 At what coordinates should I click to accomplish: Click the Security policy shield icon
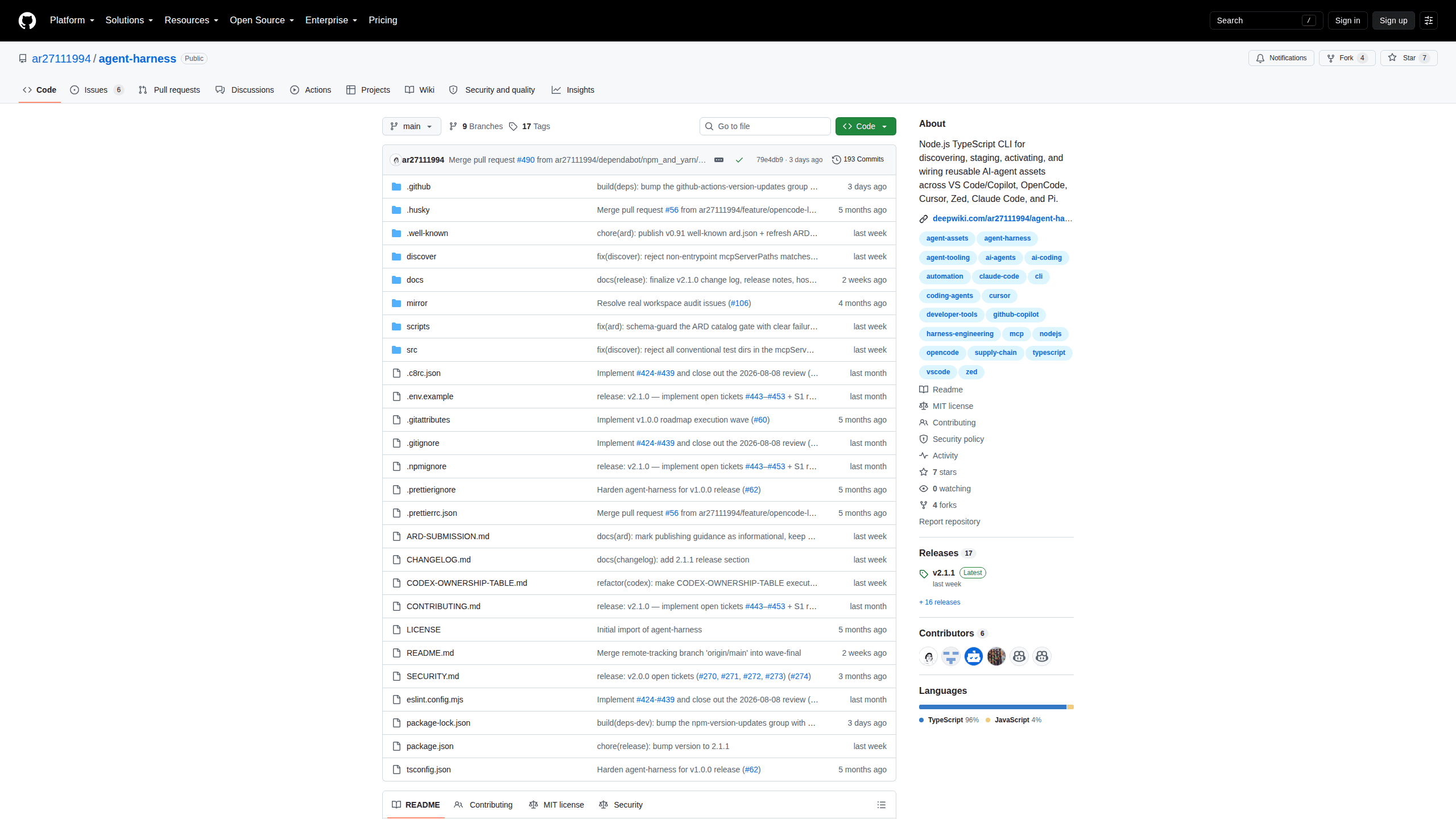click(924, 439)
